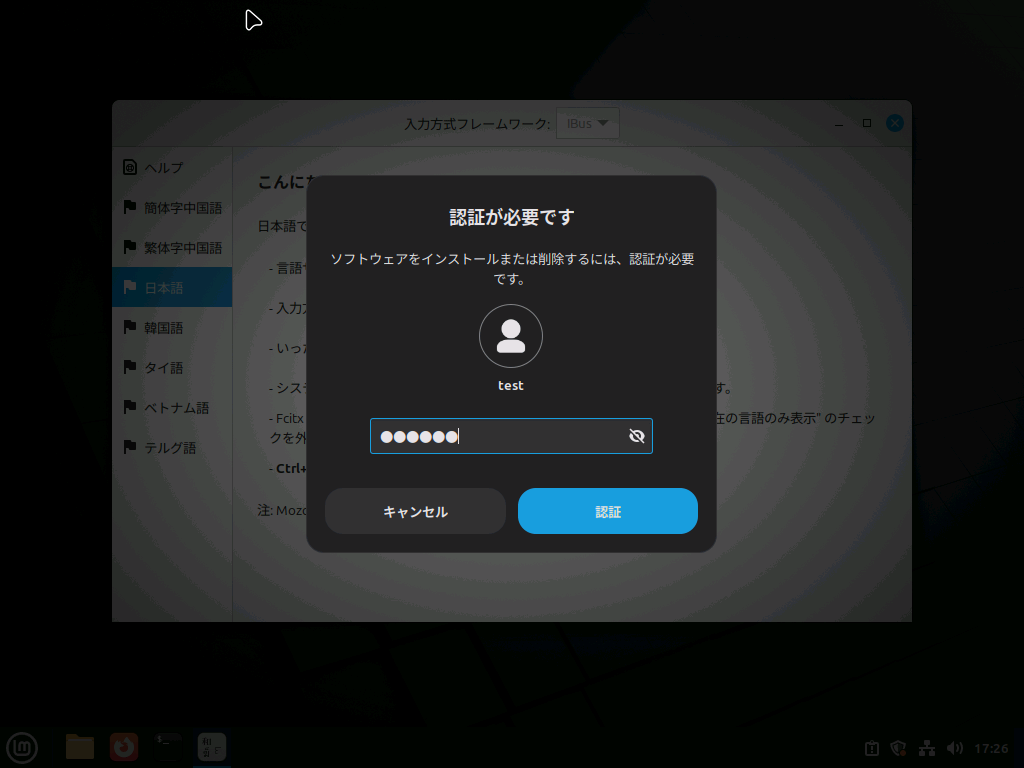
Task: Open the Linux Mint menu
Action: [x=22, y=746]
